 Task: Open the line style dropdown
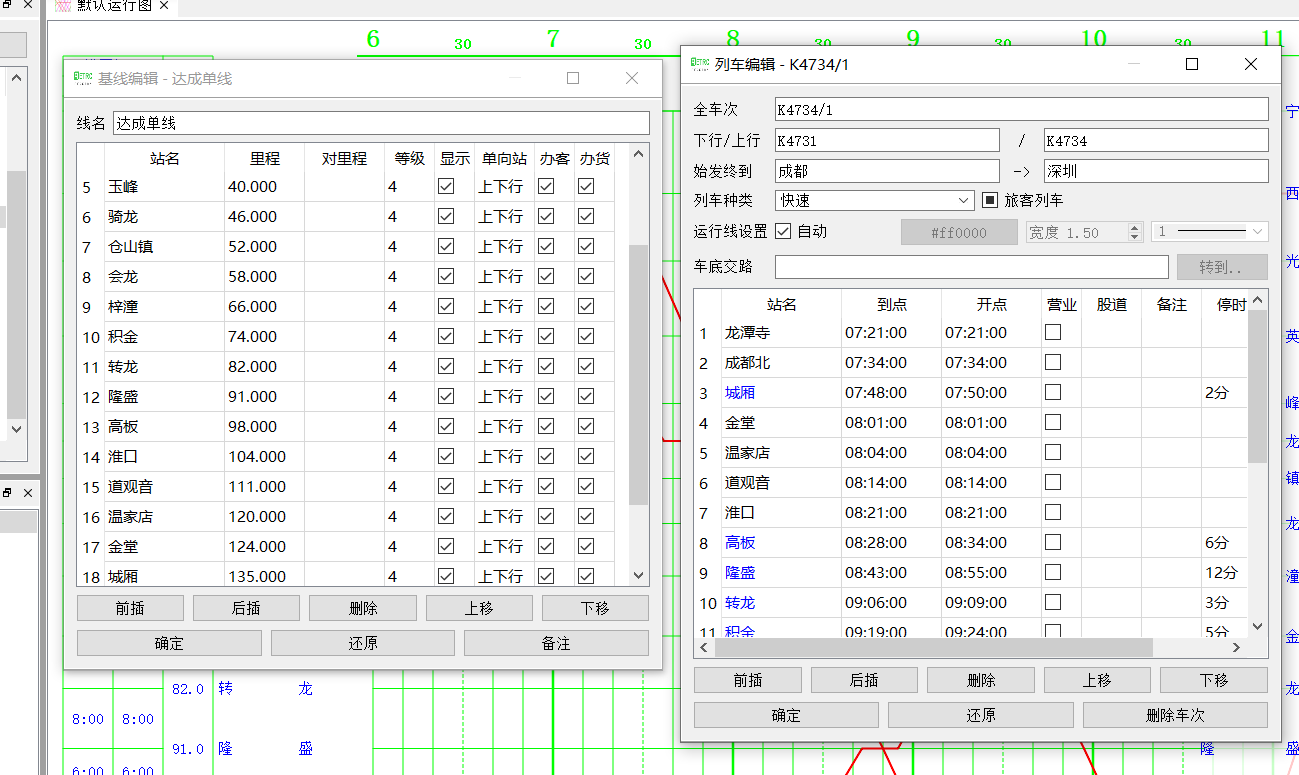[x=1210, y=232]
